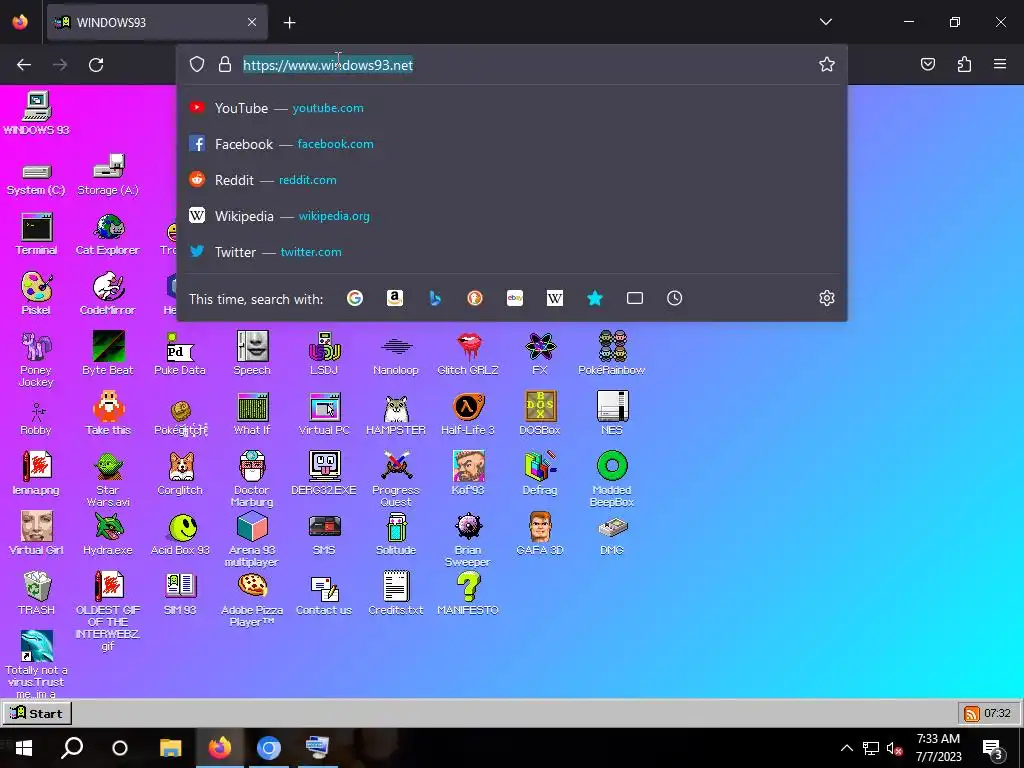Screen dimensions: 1024x768
Task: Open Solitude card game icon
Action: click(396, 526)
